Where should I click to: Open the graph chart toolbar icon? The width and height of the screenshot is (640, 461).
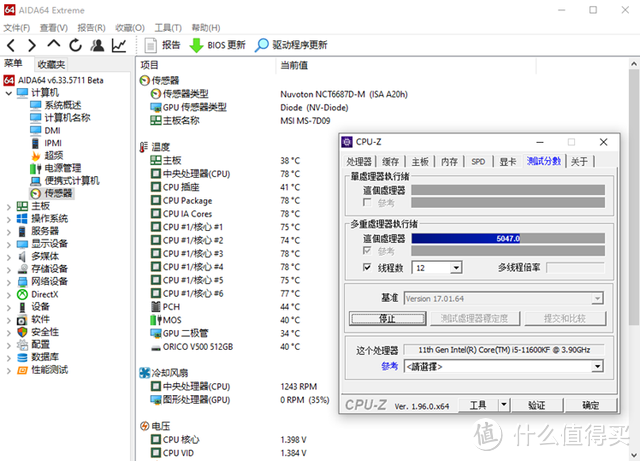tap(119, 45)
